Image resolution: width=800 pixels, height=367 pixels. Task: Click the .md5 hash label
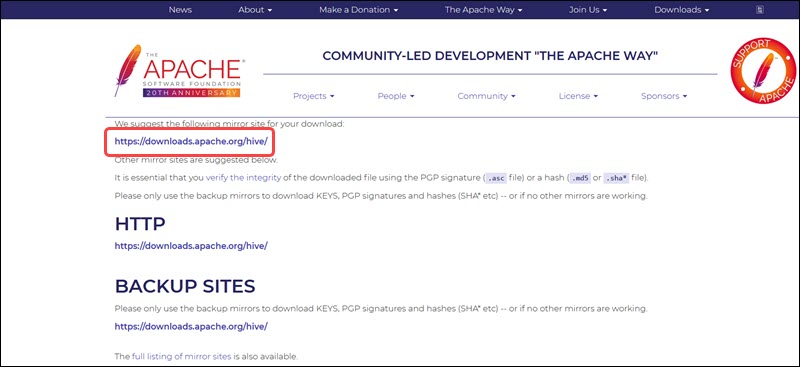click(580, 179)
